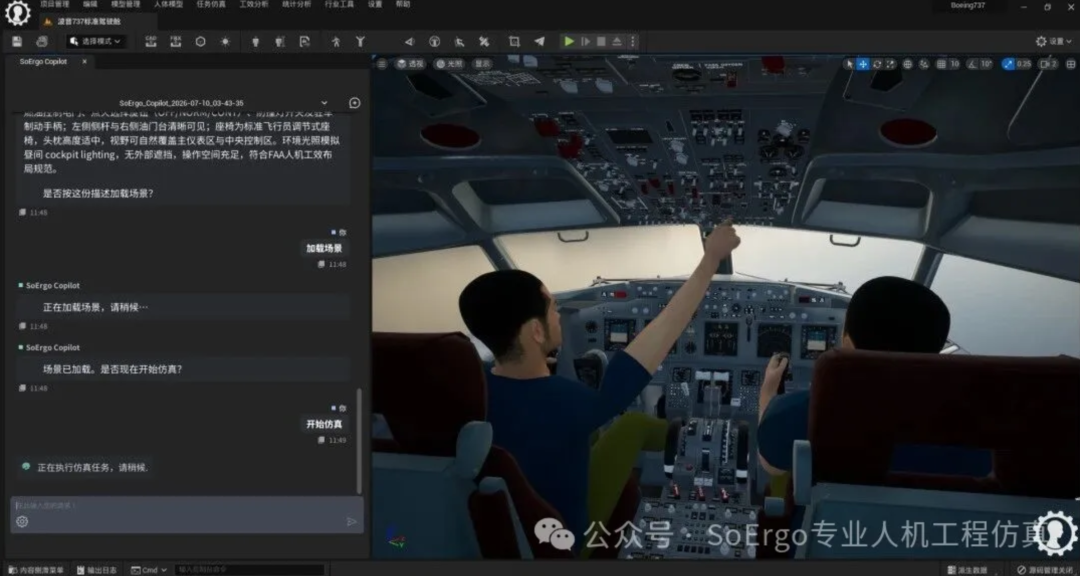This screenshot has height=576, width=1080.
Task: Add a primitive with the hexagon cube icon
Action: pos(200,41)
